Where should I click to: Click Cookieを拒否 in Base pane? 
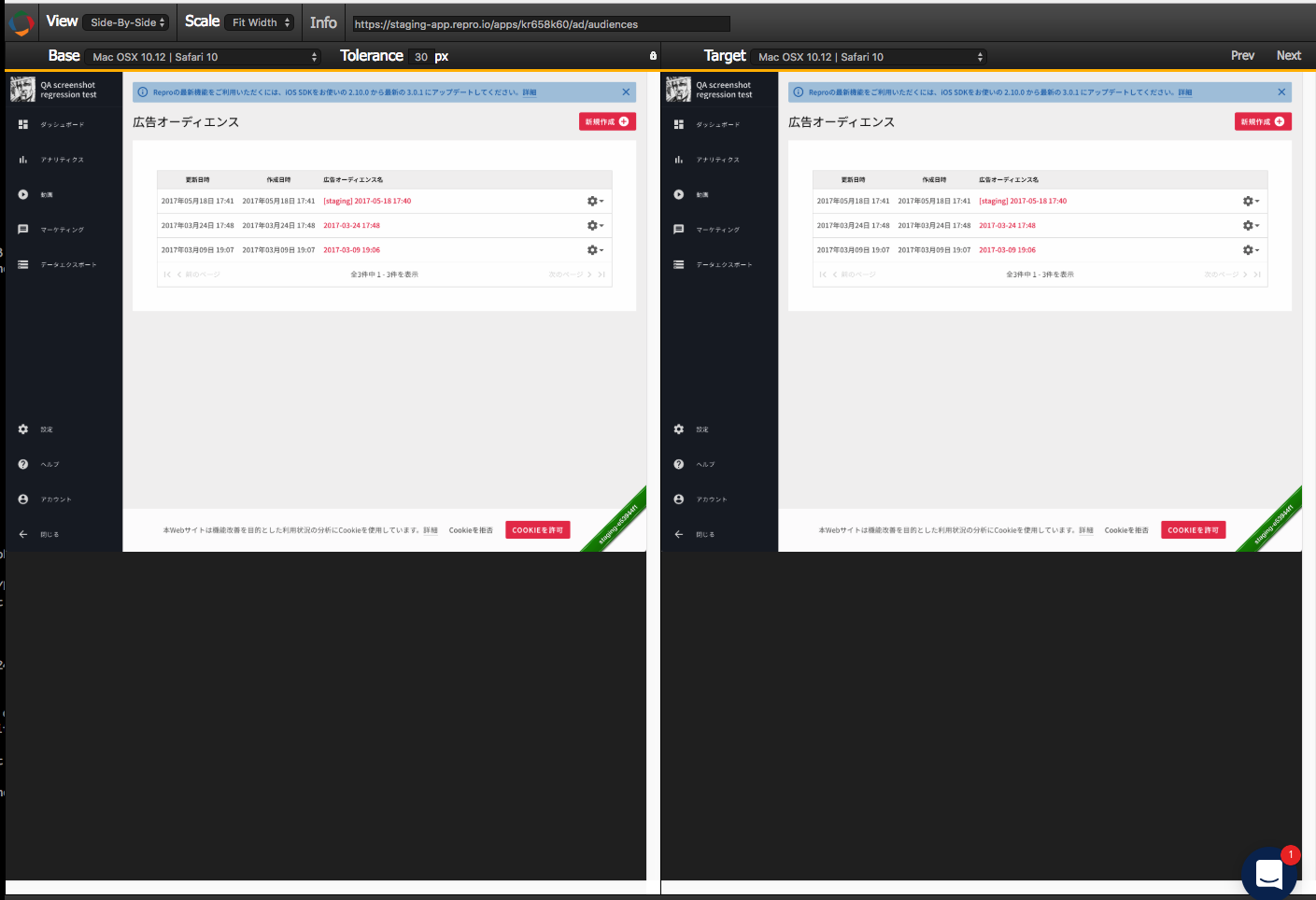(471, 530)
